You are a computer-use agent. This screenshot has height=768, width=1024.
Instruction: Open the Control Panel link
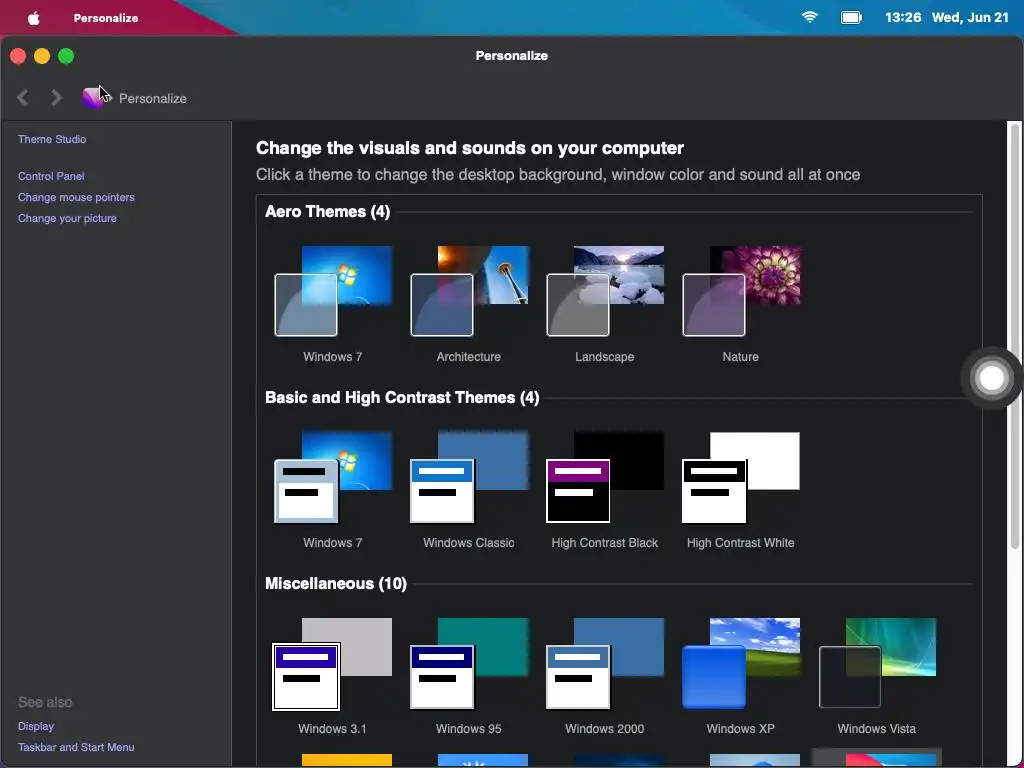pos(51,176)
